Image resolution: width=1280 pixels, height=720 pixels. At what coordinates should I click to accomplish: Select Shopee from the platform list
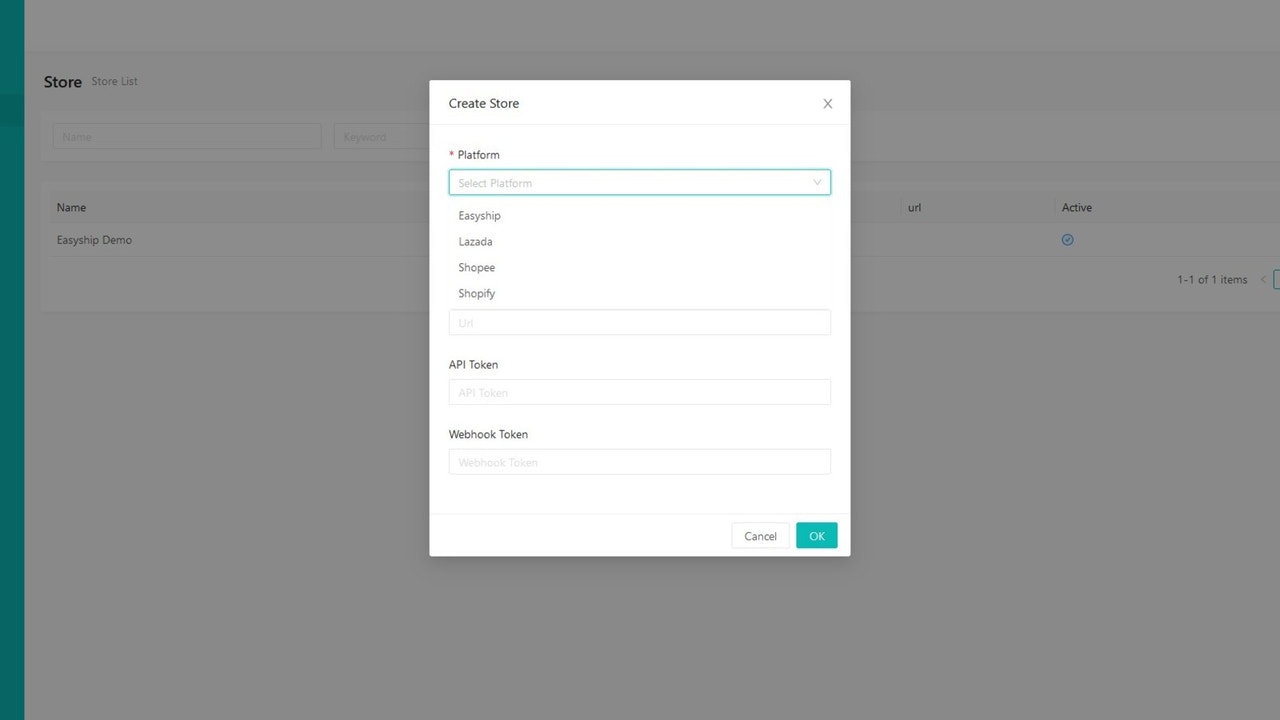tap(477, 267)
